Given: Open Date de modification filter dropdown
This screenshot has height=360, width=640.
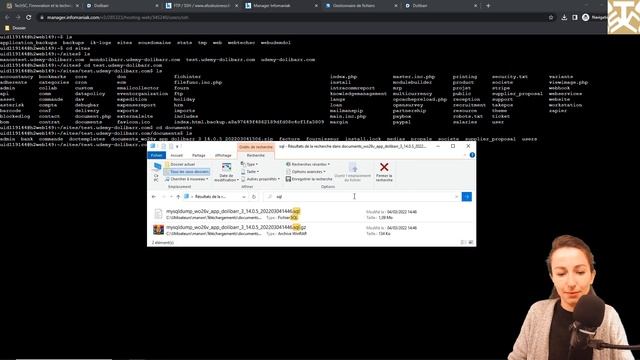Looking at the screenshot, I should (x=226, y=172).
